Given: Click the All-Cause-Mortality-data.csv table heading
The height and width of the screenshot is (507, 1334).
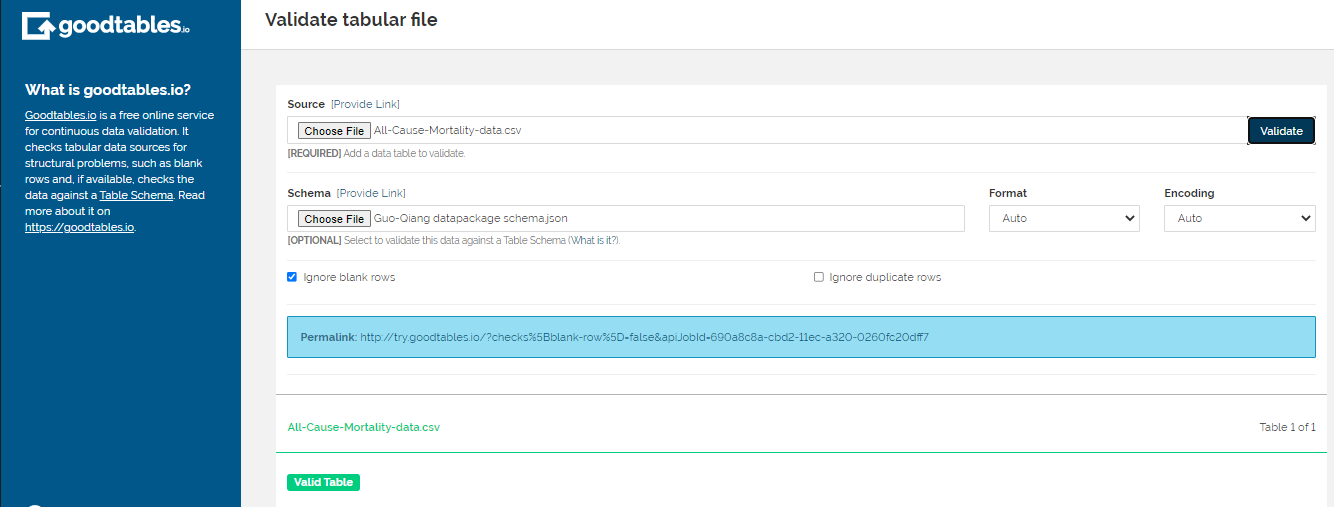Looking at the screenshot, I should coord(364,427).
